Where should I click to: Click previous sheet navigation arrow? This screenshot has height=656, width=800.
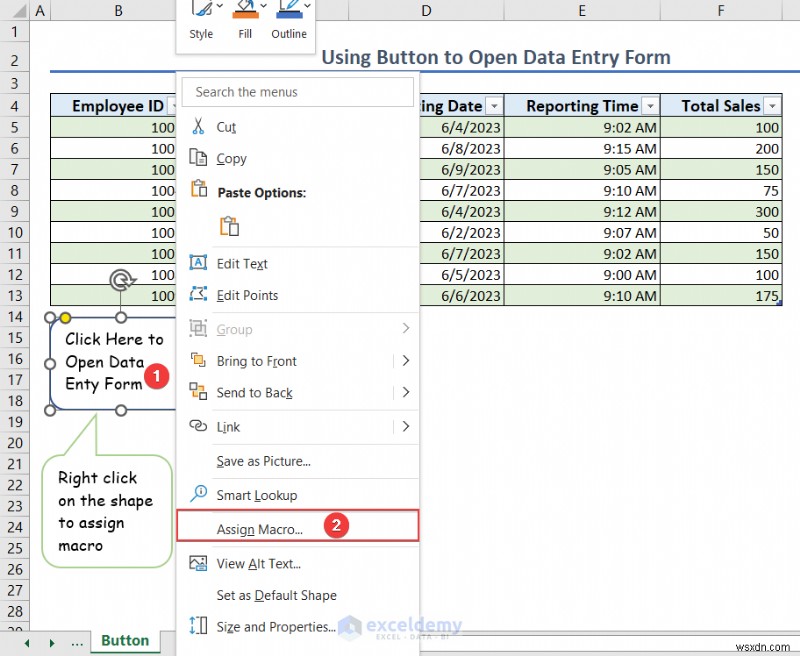[27, 643]
